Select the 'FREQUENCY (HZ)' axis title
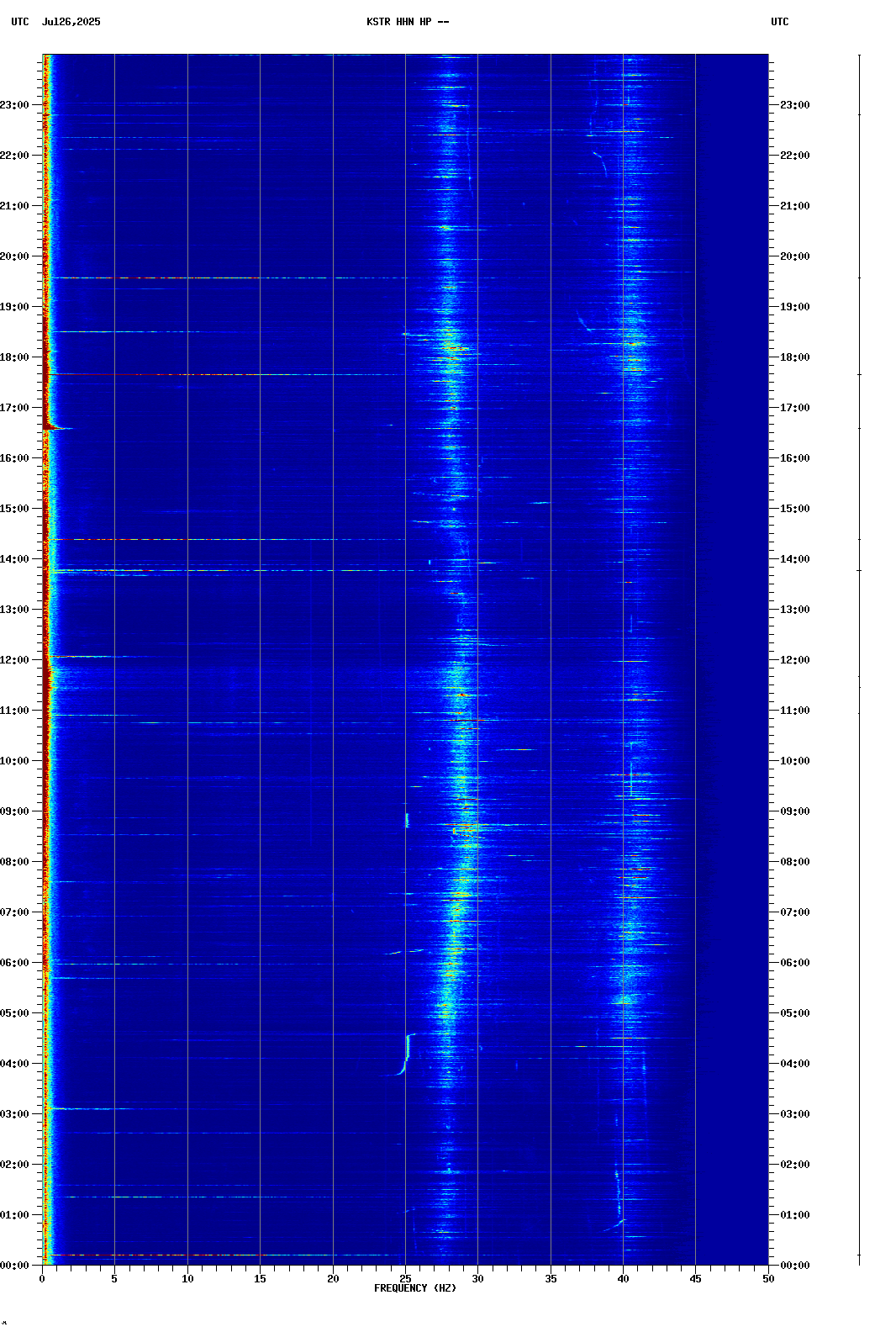 pos(415,1288)
